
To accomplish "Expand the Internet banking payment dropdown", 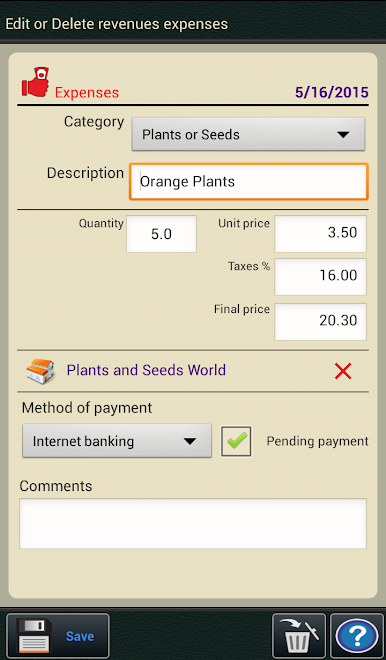I will 117,441.
